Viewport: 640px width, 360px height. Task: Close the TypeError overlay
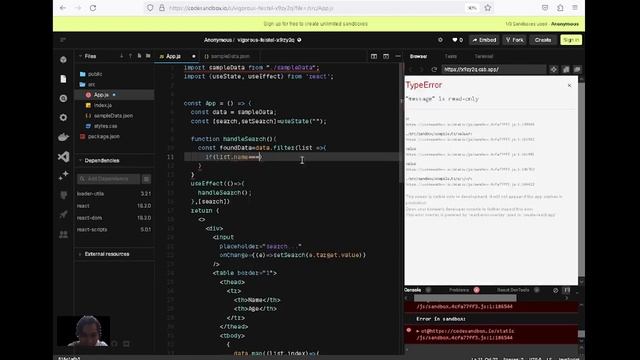(569, 85)
